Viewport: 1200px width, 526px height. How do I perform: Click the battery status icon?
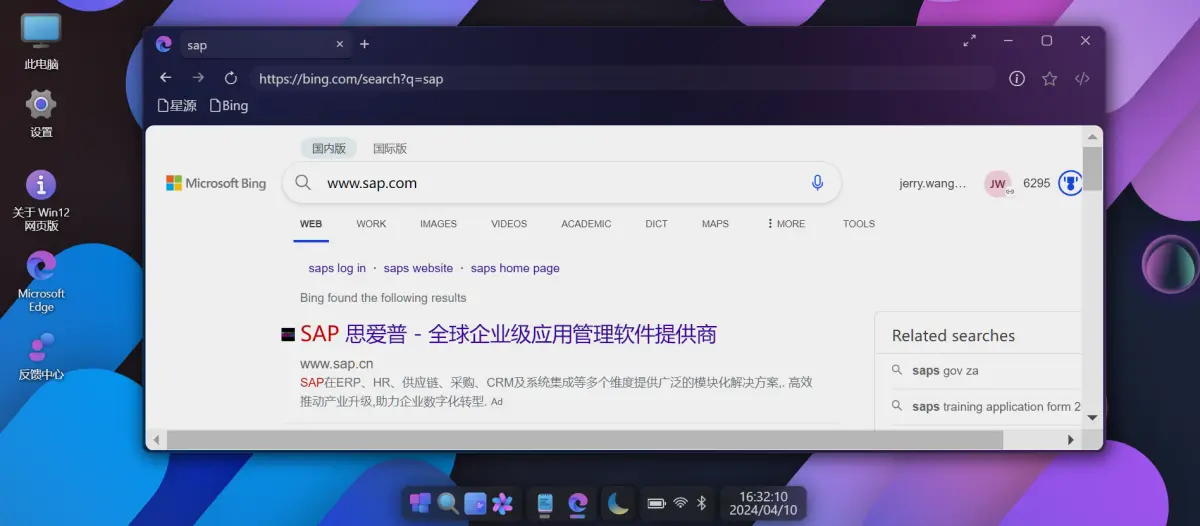(x=656, y=503)
